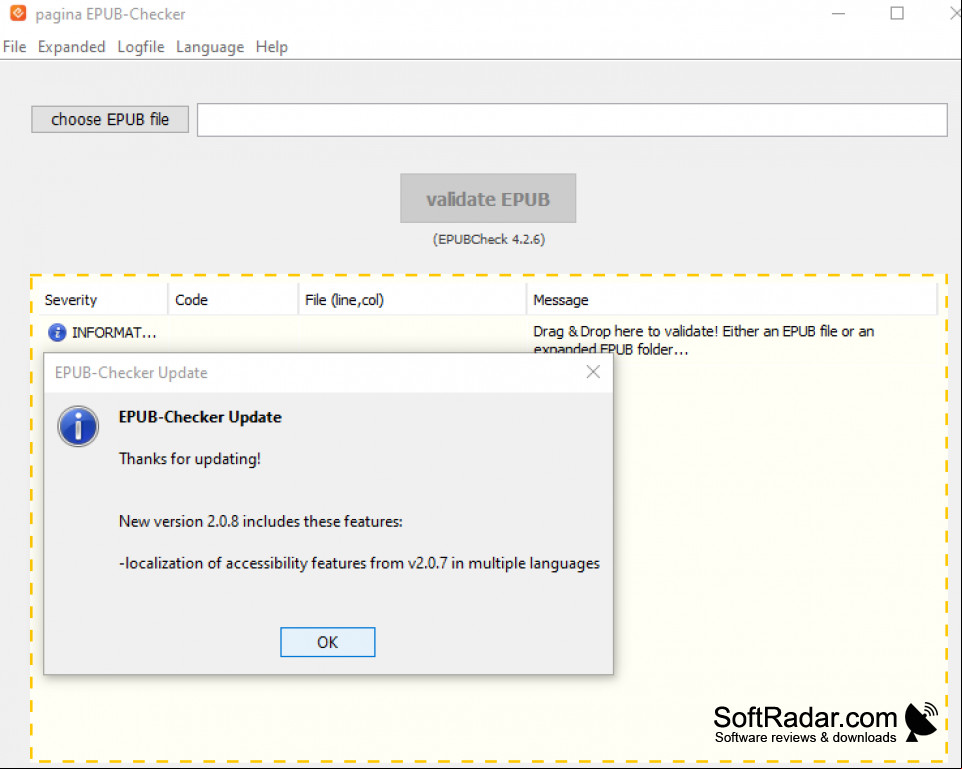The image size is (962, 769).
Task: Click the Severity column header
Action: coord(103,300)
